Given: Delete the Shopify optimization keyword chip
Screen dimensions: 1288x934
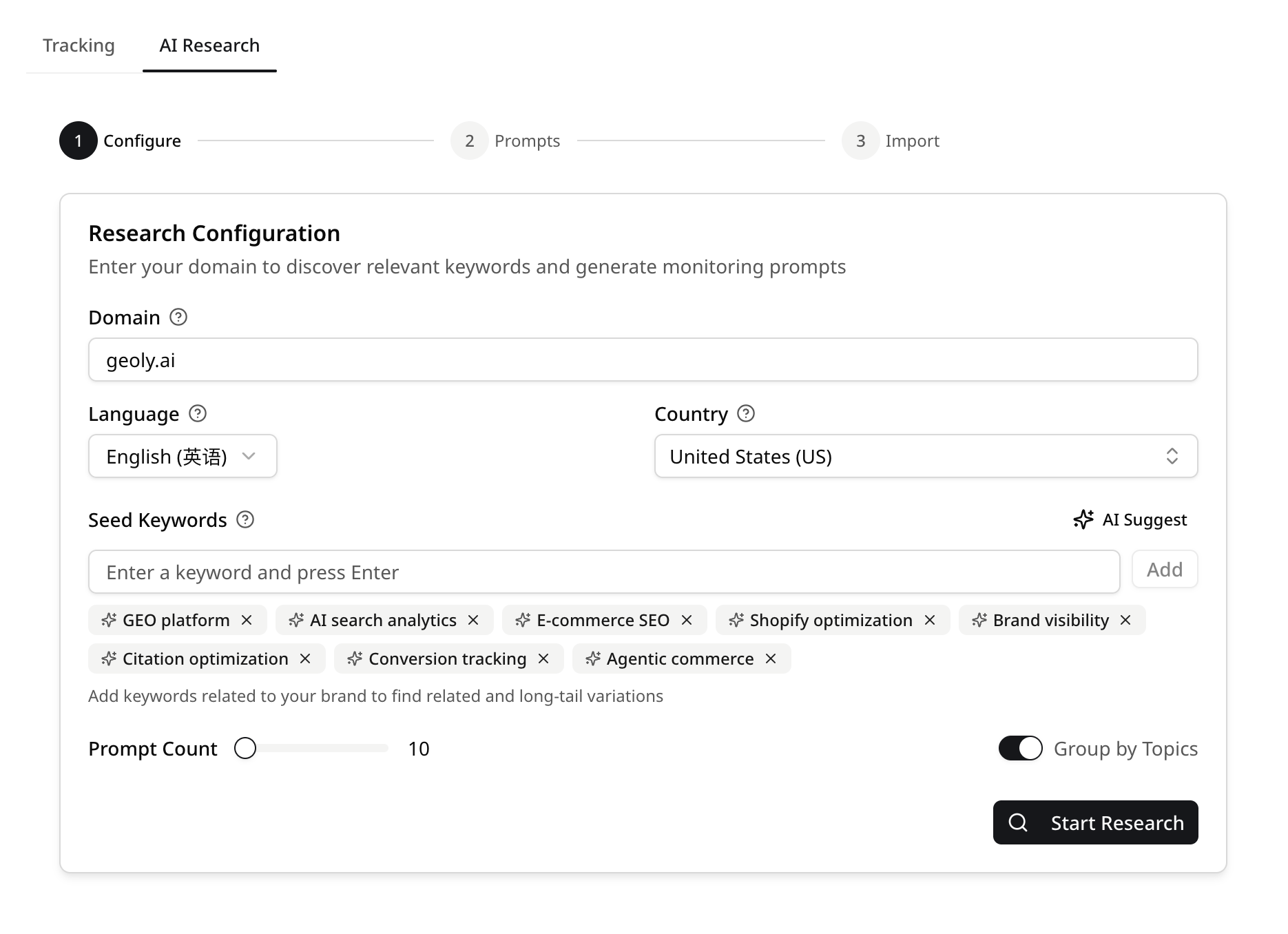Looking at the screenshot, I should pos(930,620).
